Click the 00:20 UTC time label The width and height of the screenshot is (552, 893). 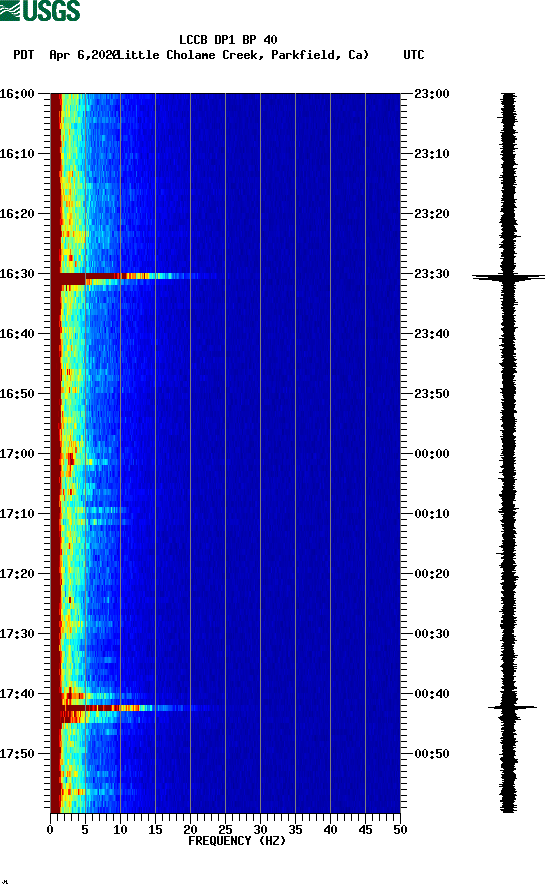[432, 574]
